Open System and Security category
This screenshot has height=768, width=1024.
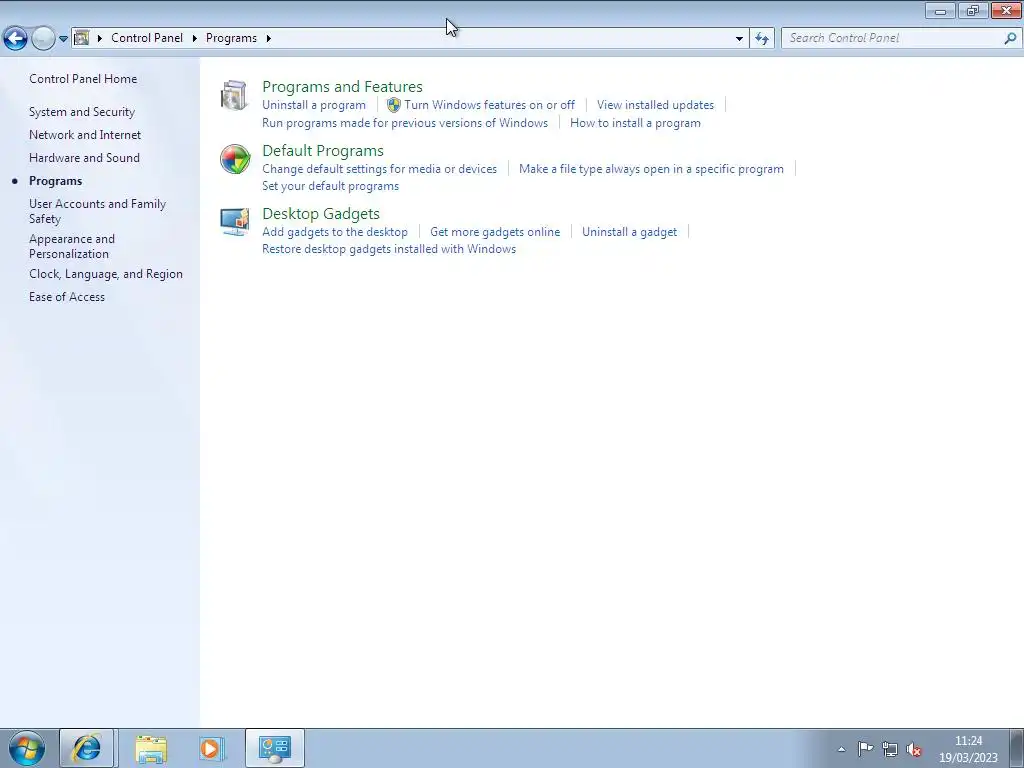(82, 112)
